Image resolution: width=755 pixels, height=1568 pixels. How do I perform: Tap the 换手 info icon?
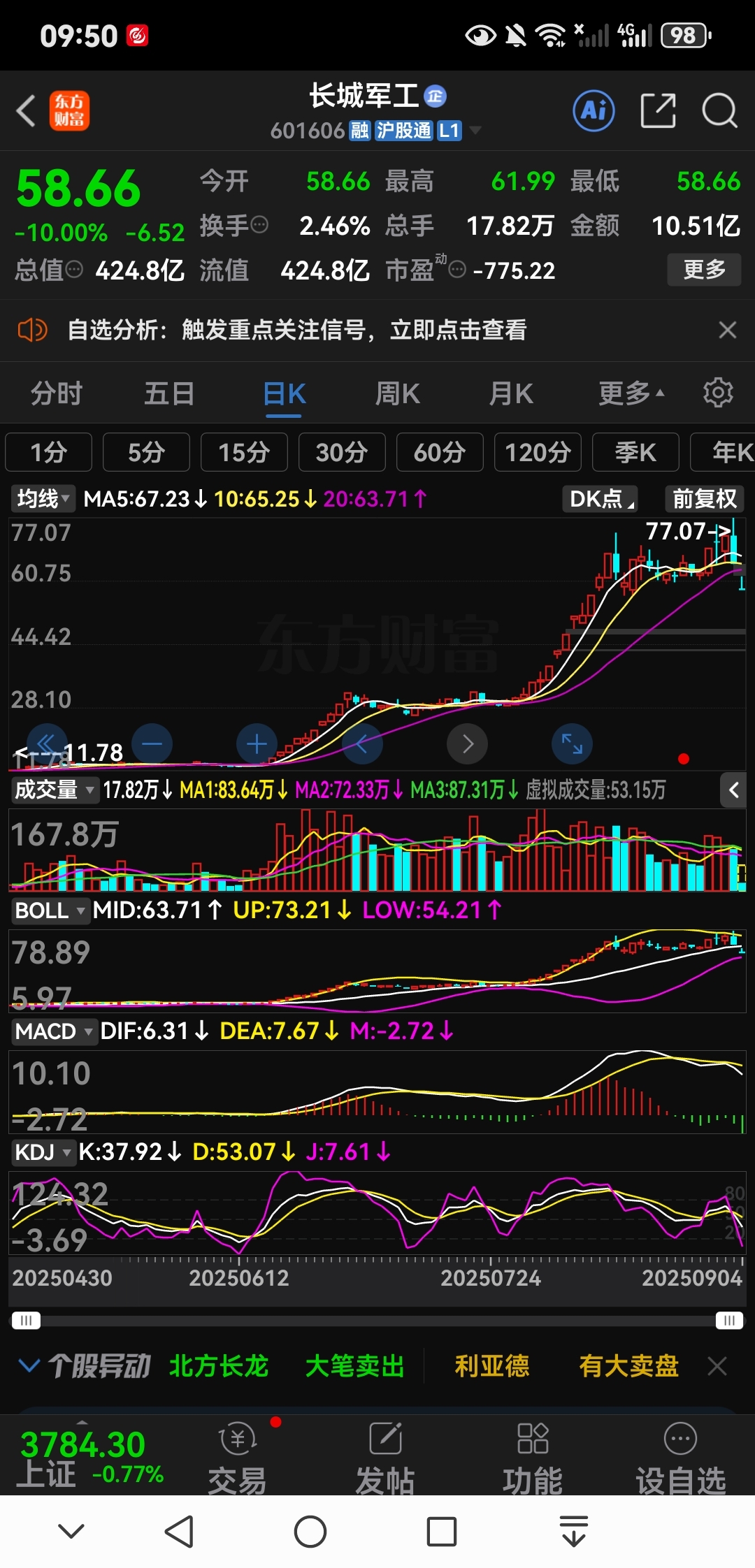(259, 225)
